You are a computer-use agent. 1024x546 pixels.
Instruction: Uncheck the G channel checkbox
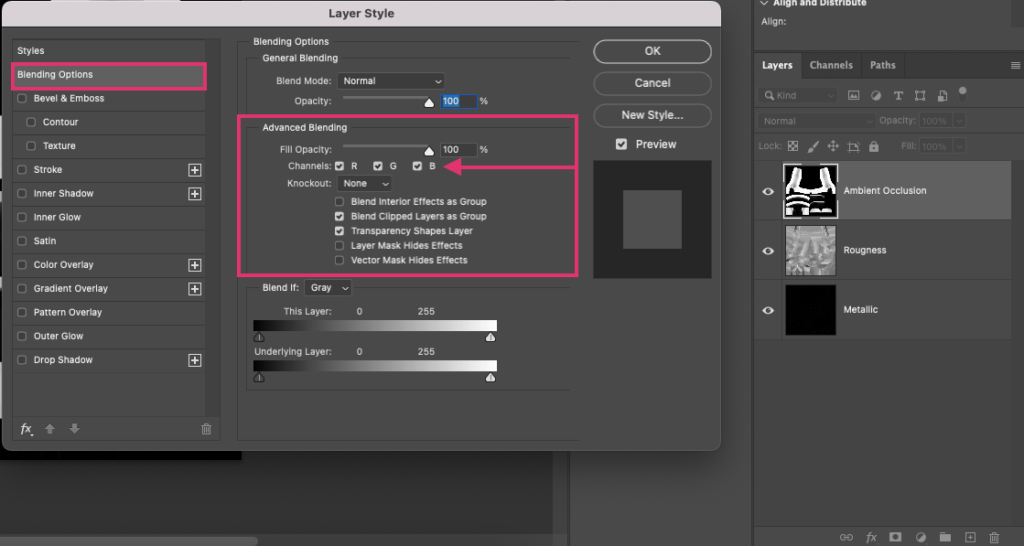pyautogui.click(x=377, y=167)
